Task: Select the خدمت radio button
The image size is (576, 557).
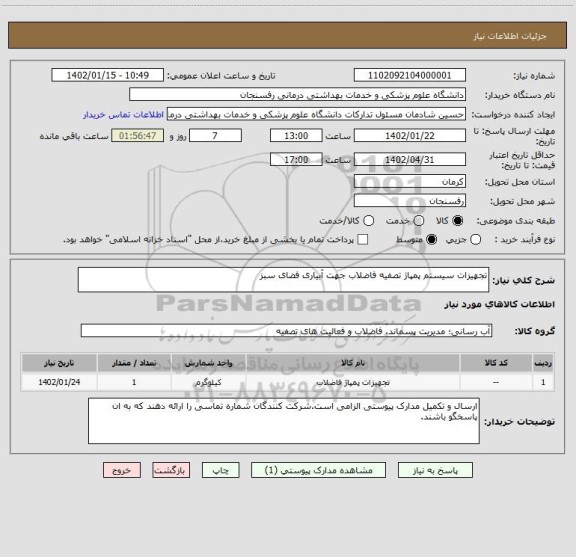Action: (x=419, y=221)
